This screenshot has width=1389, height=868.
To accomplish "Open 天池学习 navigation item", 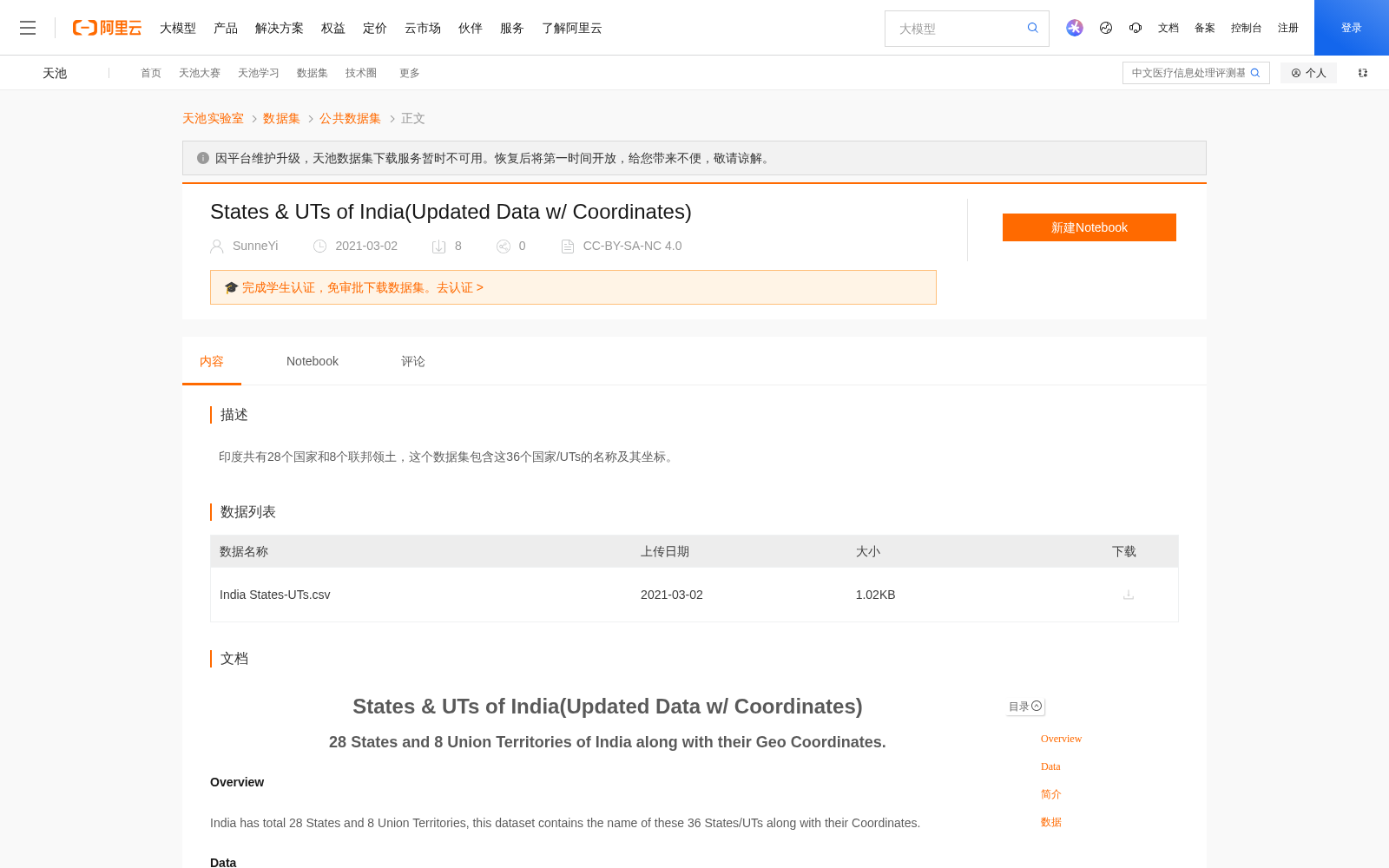I will [x=259, y=73].
